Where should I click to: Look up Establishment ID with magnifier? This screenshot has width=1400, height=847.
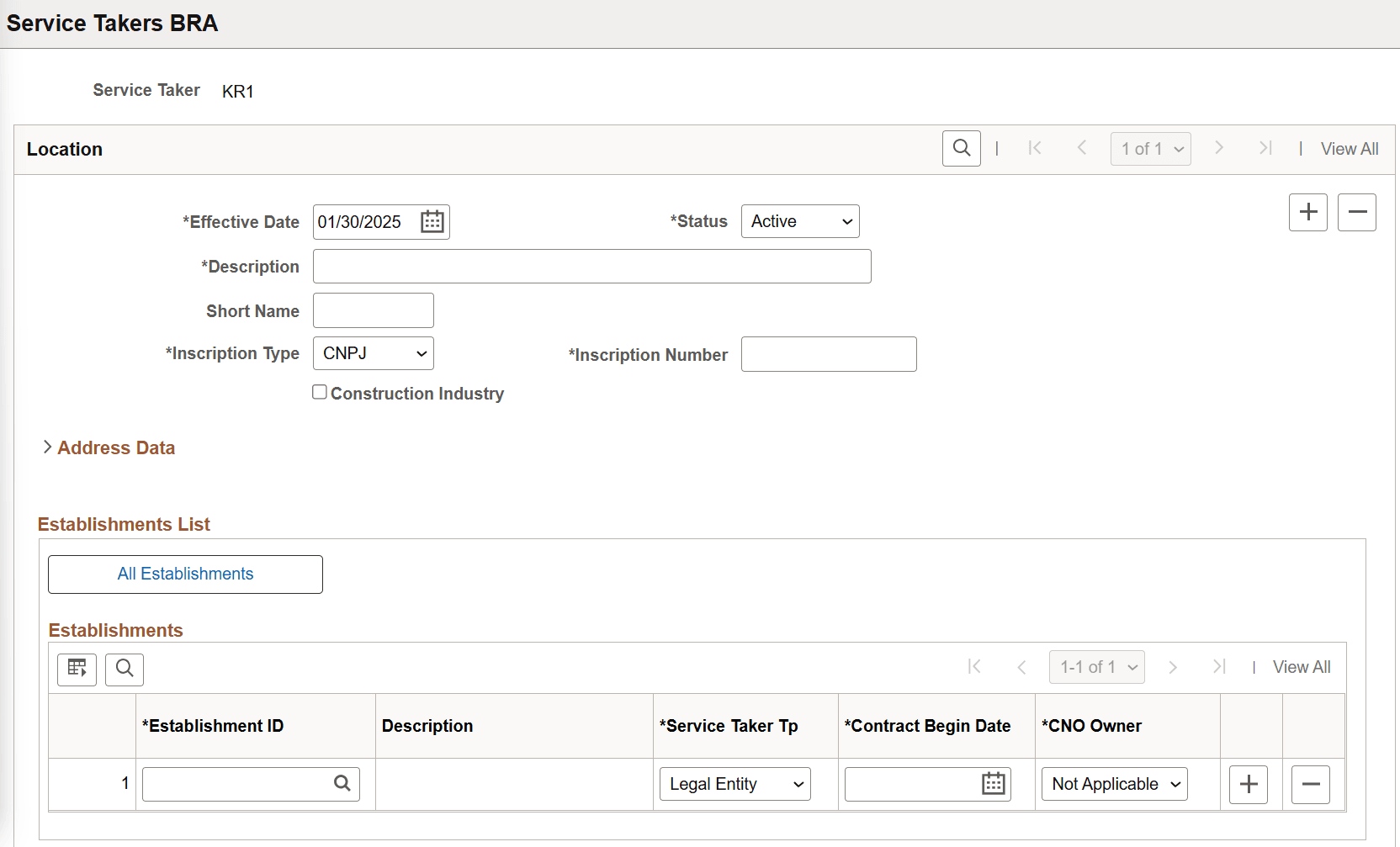[342, 784]
